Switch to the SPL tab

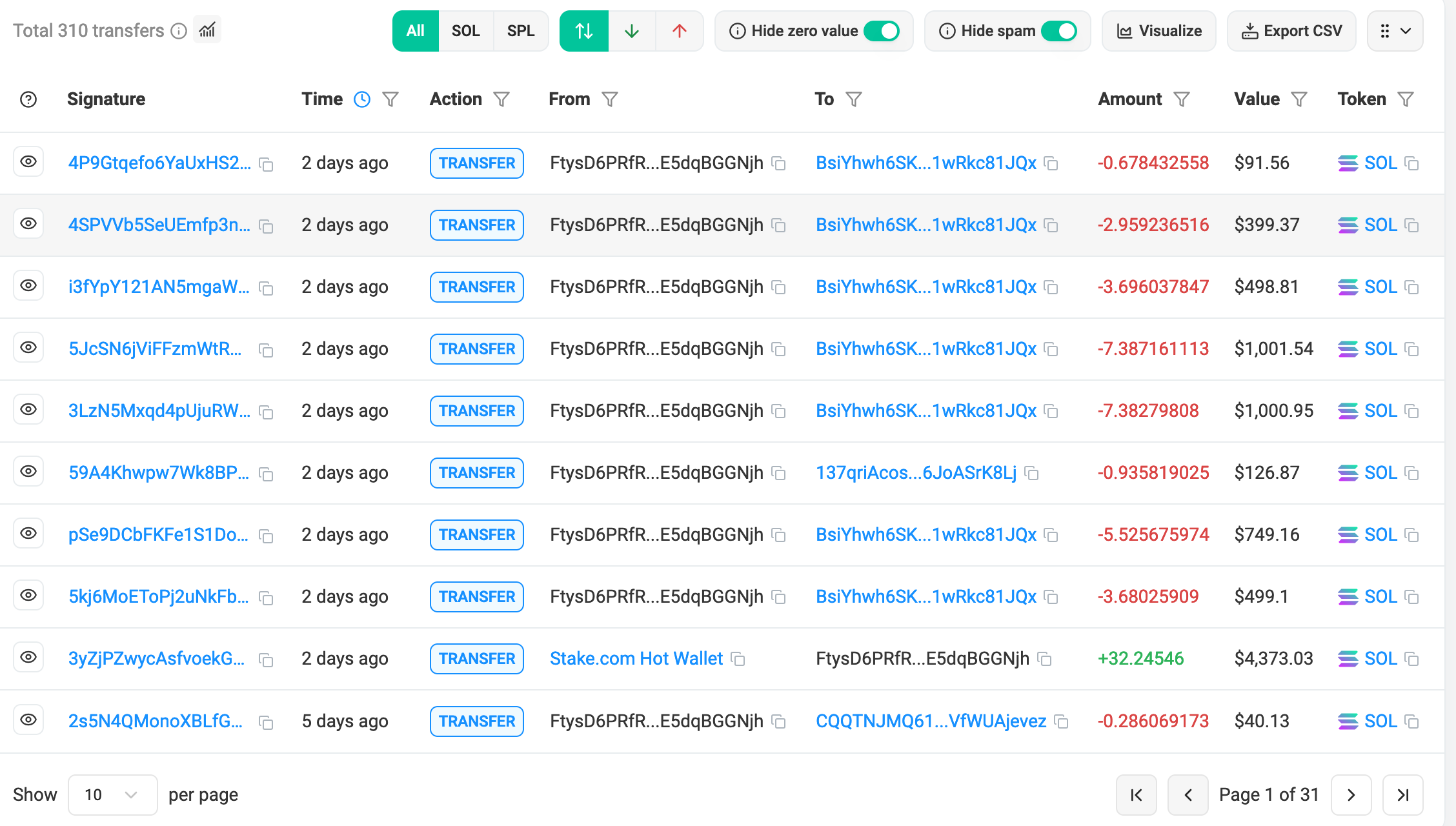tap(521, 31)
